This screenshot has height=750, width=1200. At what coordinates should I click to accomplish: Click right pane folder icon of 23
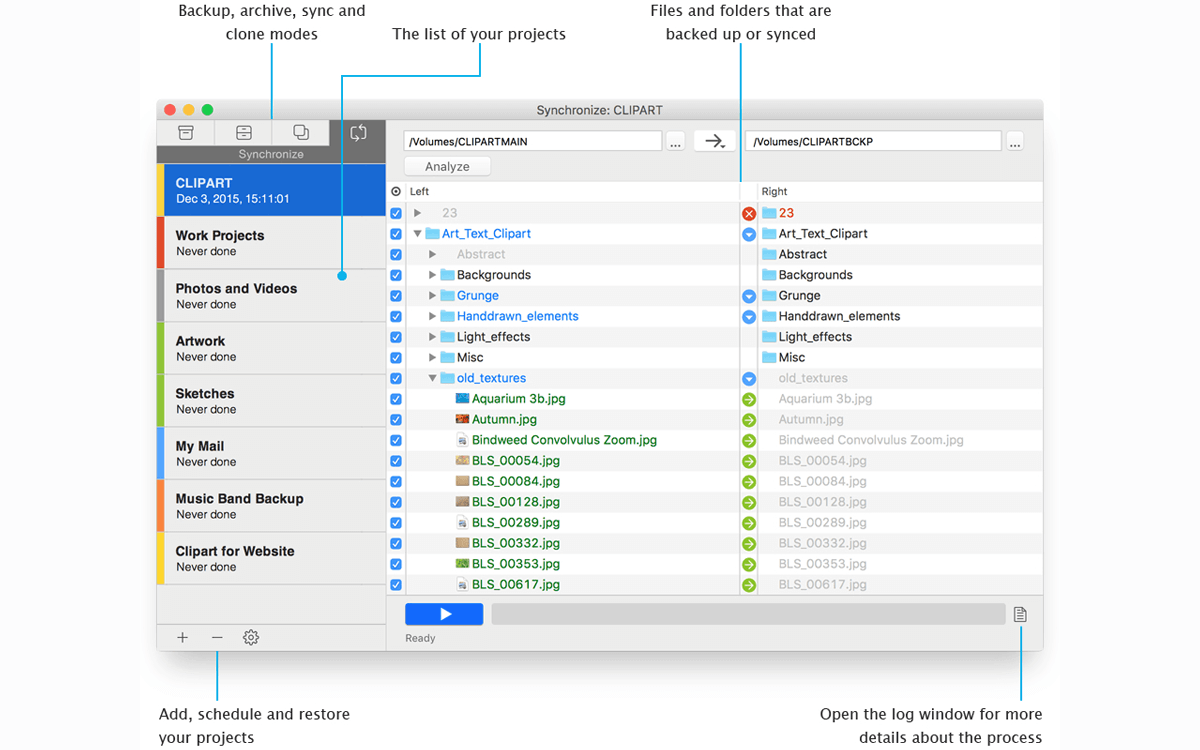[769, 213]
